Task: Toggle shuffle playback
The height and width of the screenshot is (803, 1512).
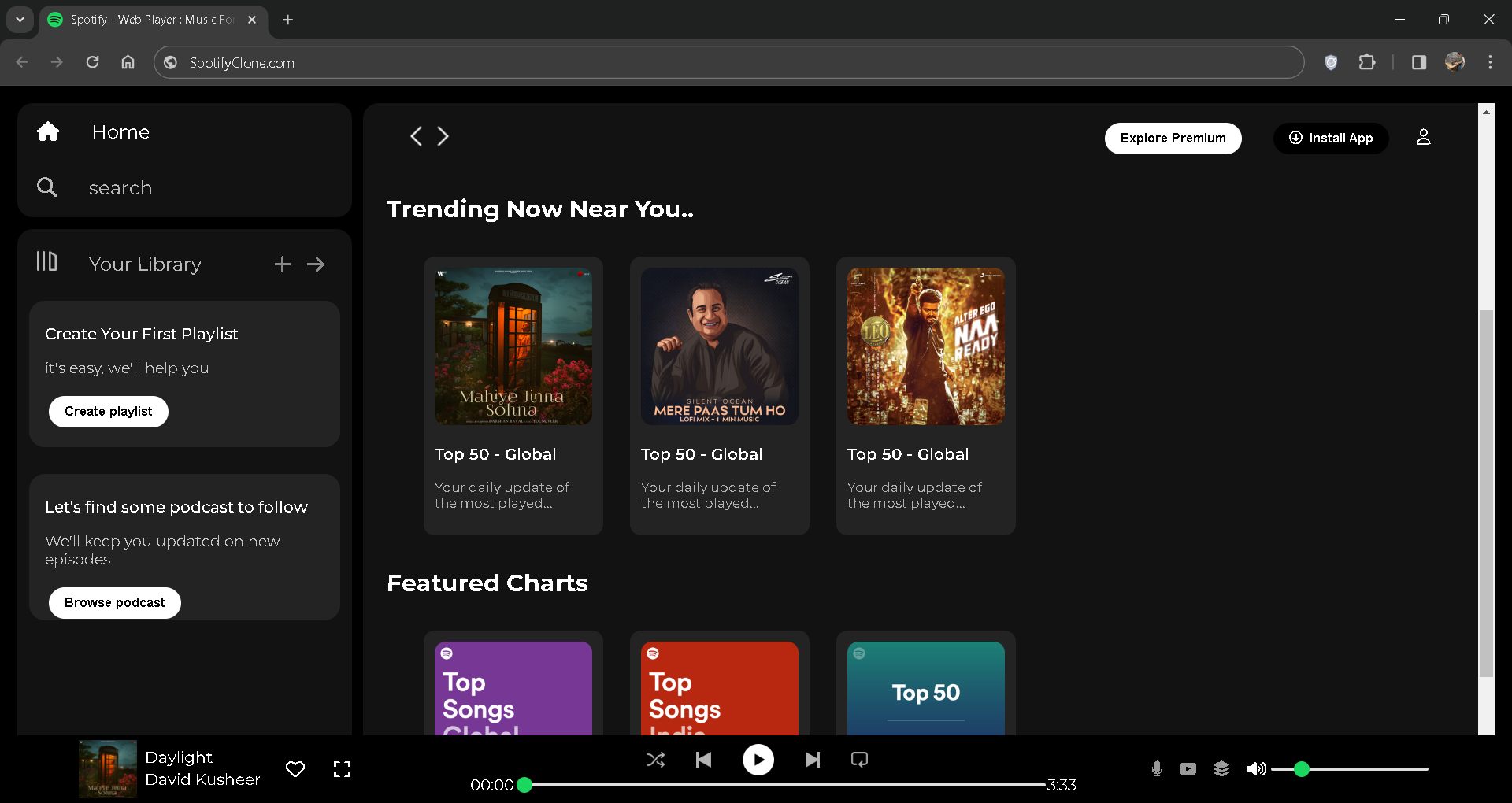Action: pyautogui.click(x=656, y=760)
